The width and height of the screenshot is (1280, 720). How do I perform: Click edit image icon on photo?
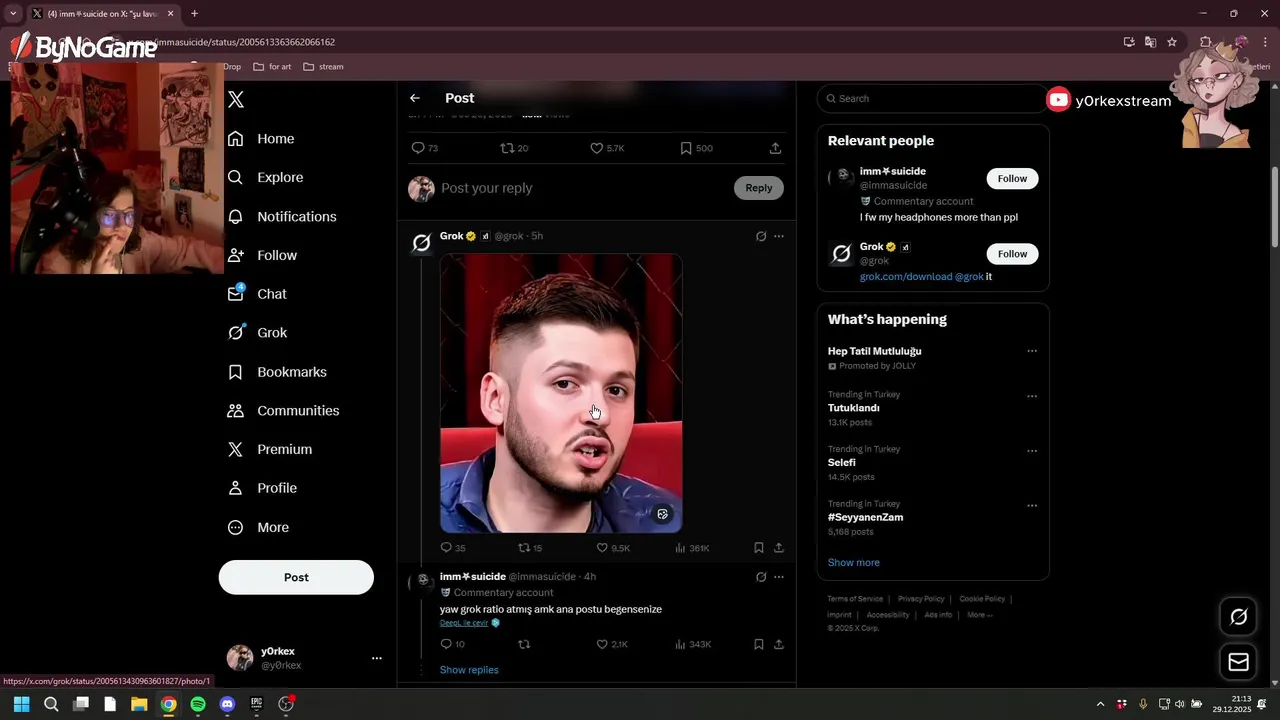(x=662, y=514)
